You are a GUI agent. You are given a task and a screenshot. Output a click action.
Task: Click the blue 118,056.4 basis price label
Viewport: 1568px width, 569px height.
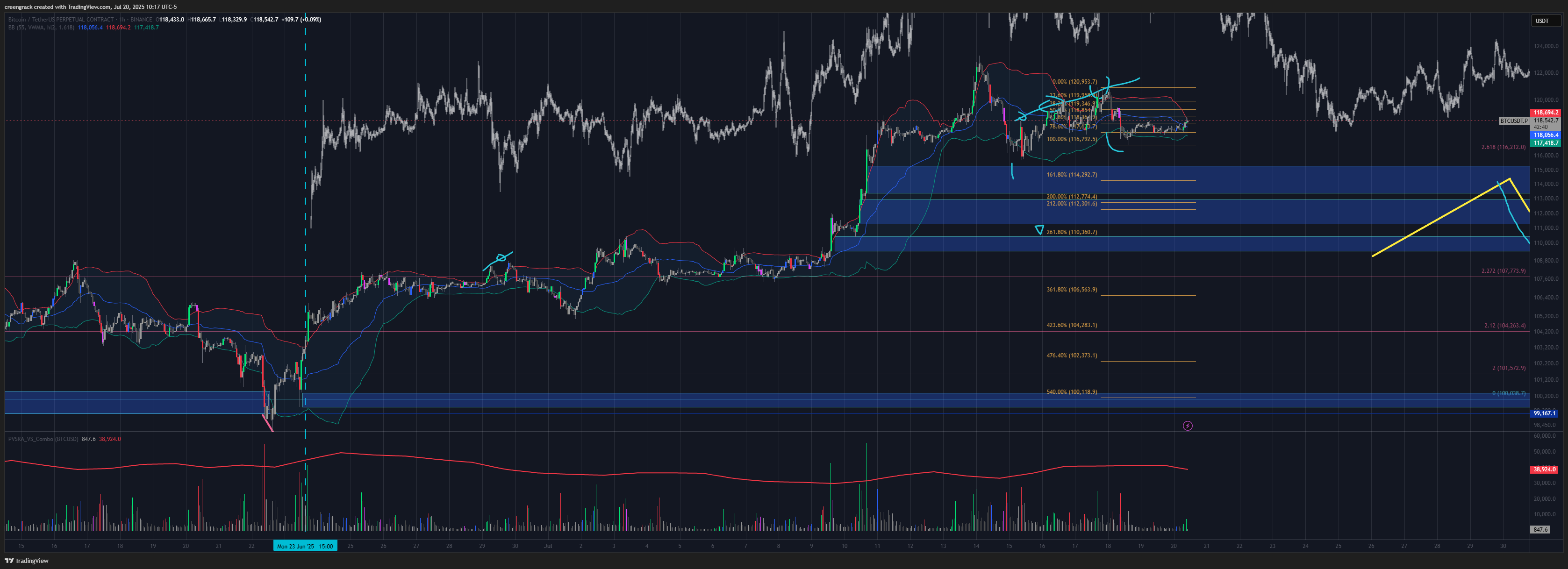click(x=1546, y=135)
